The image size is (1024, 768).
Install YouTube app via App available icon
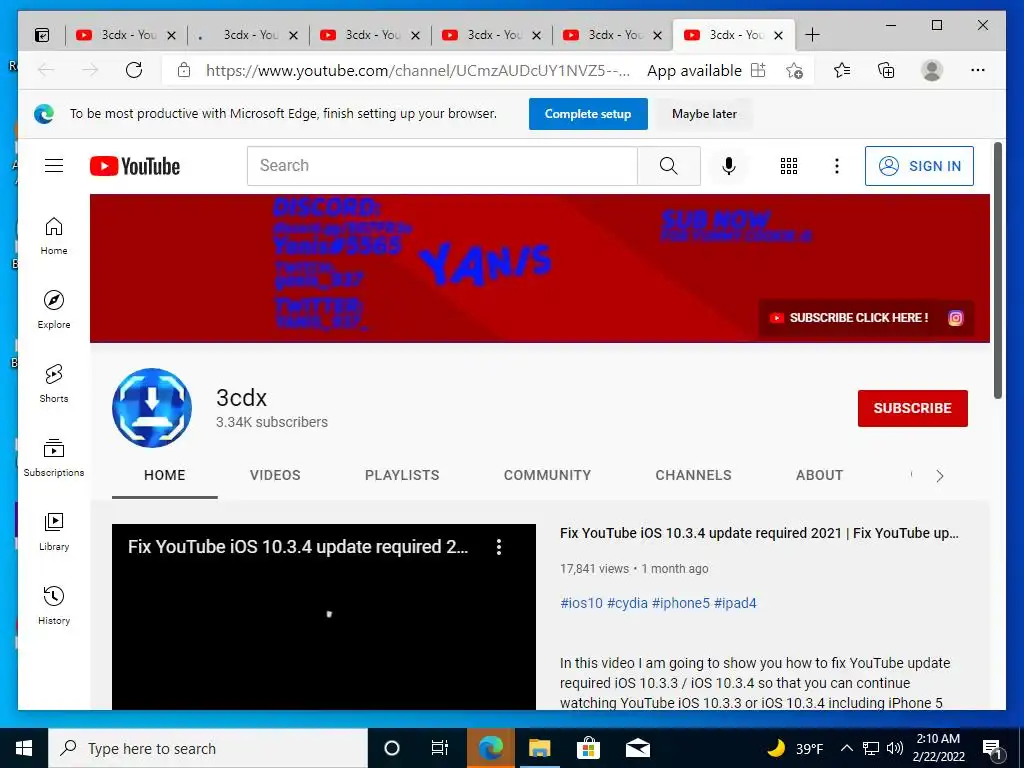[x=758, y=70]
